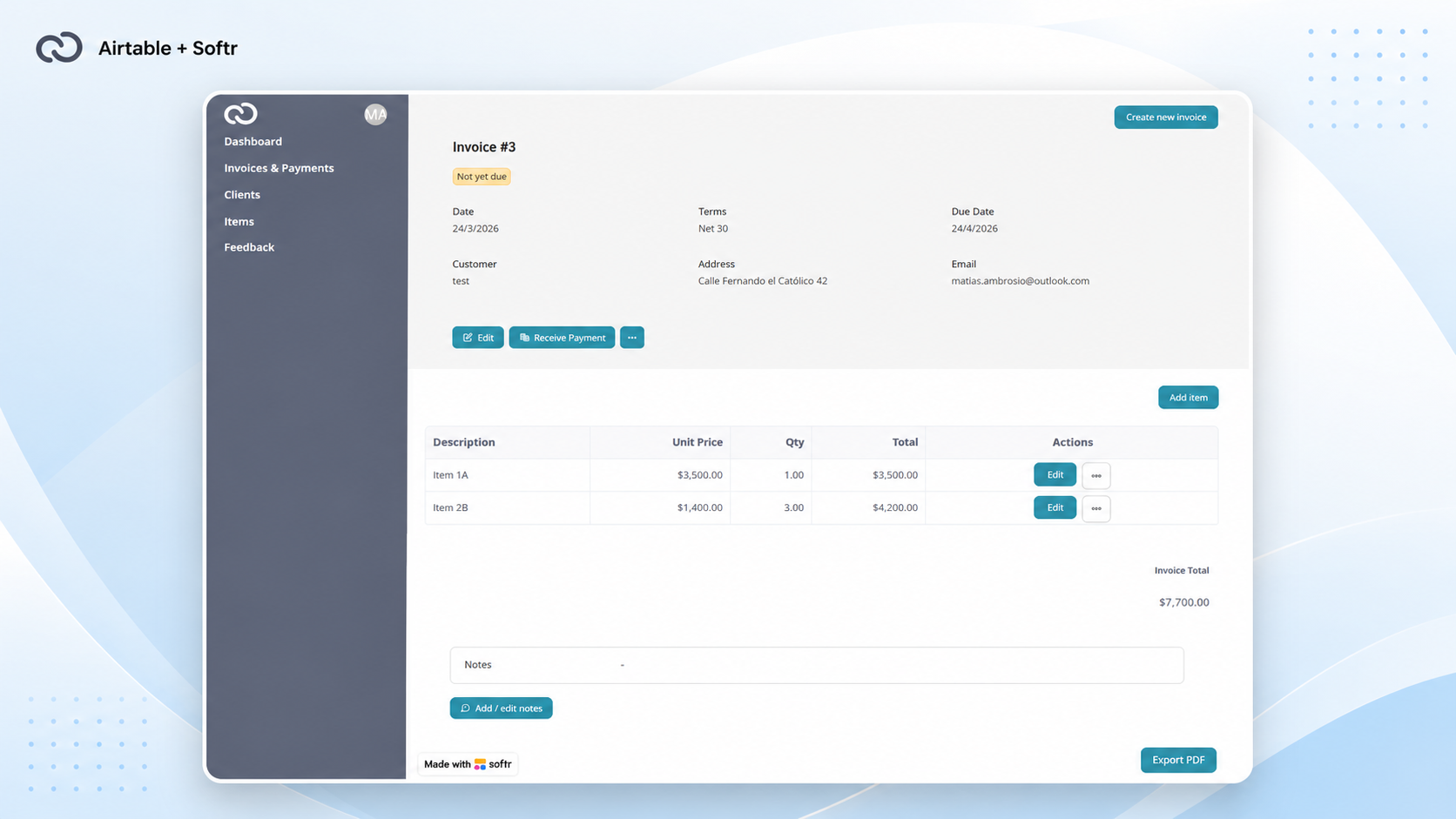The width and height of the screenshot is (1456, 819).
Task: Edit the invoice details
Action: [x=478, y=338]
